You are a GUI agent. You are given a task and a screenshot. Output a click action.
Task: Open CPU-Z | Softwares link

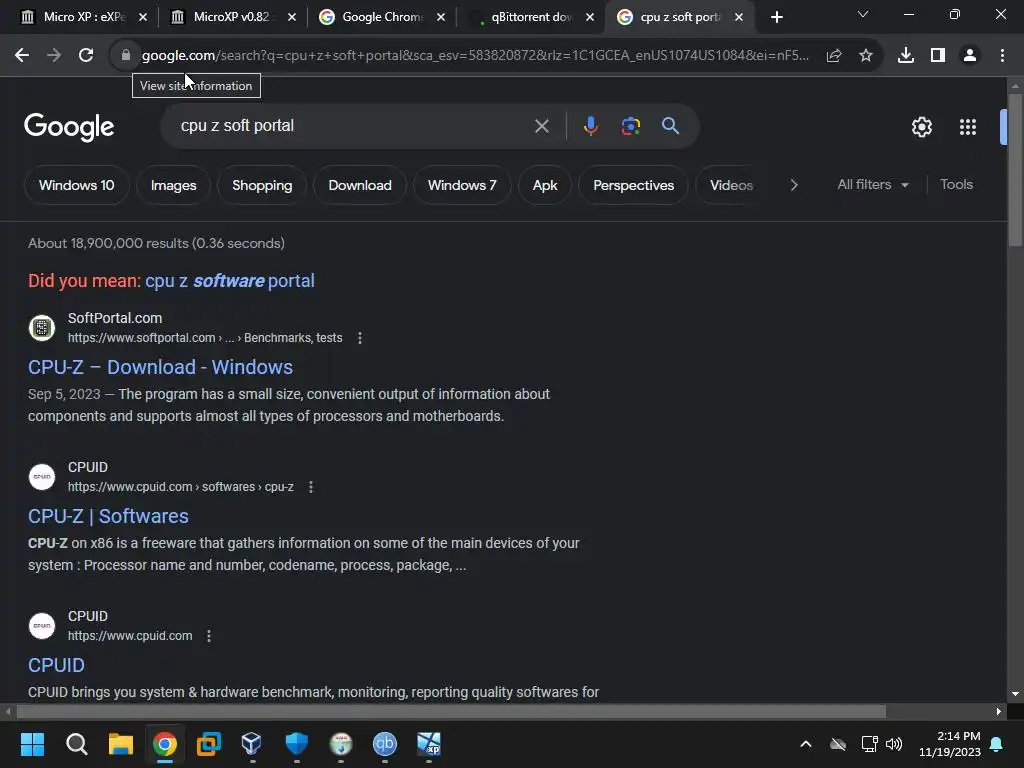[108, 516]
